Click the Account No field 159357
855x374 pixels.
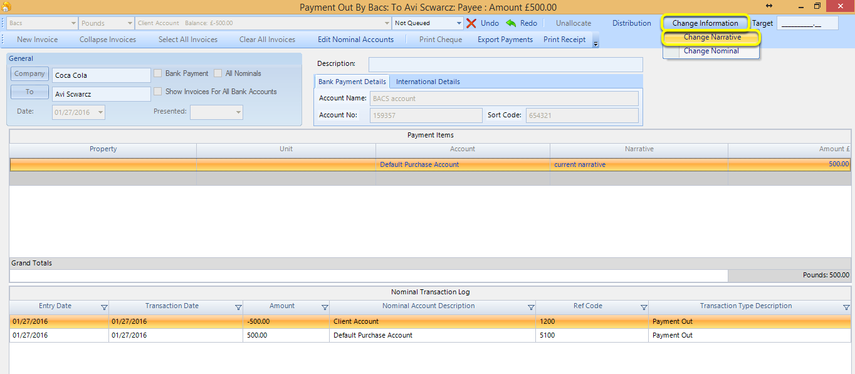[x=426, y=116]
